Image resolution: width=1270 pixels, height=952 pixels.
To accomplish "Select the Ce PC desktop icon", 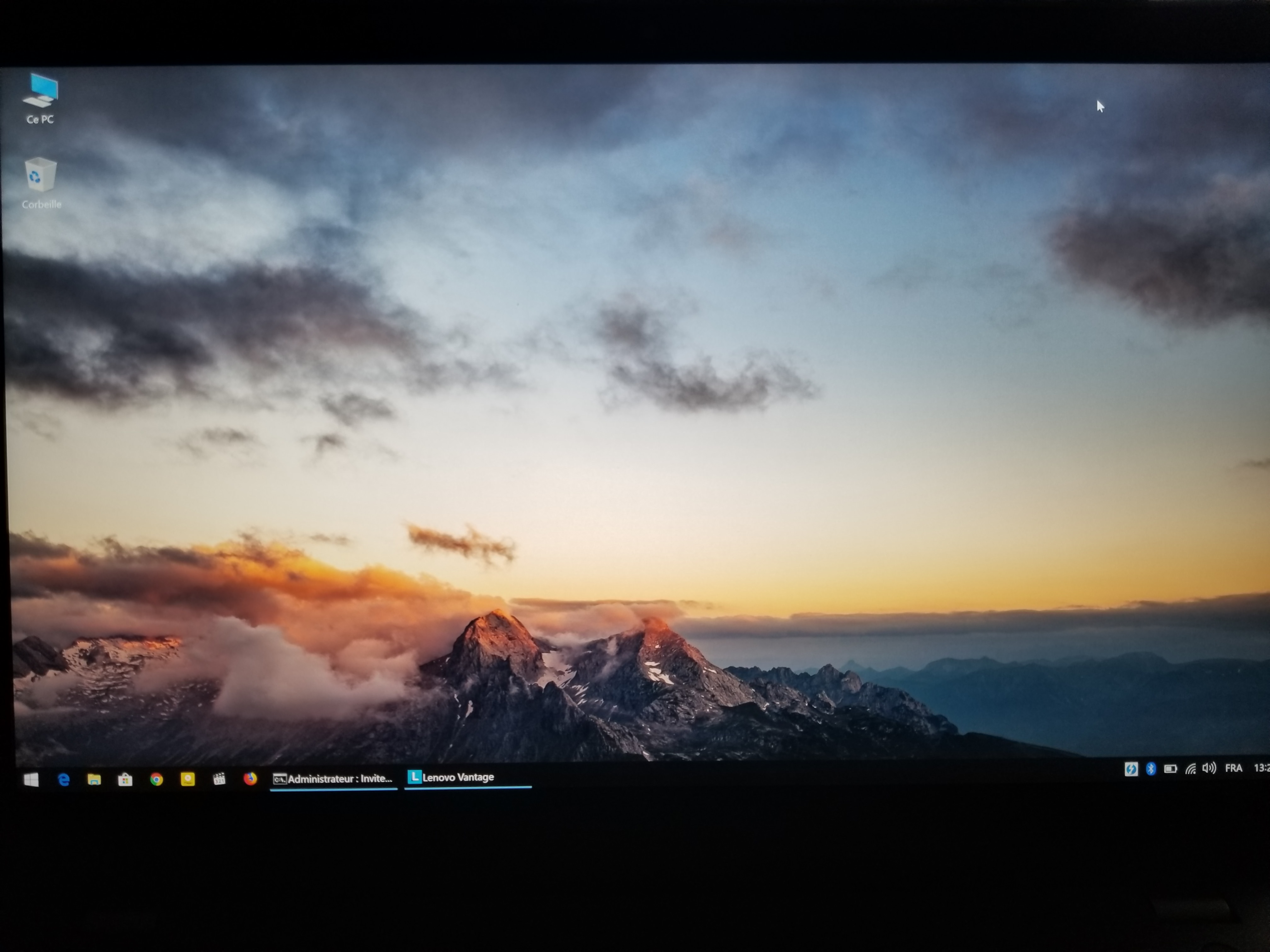I will click(x=41, y=98).
